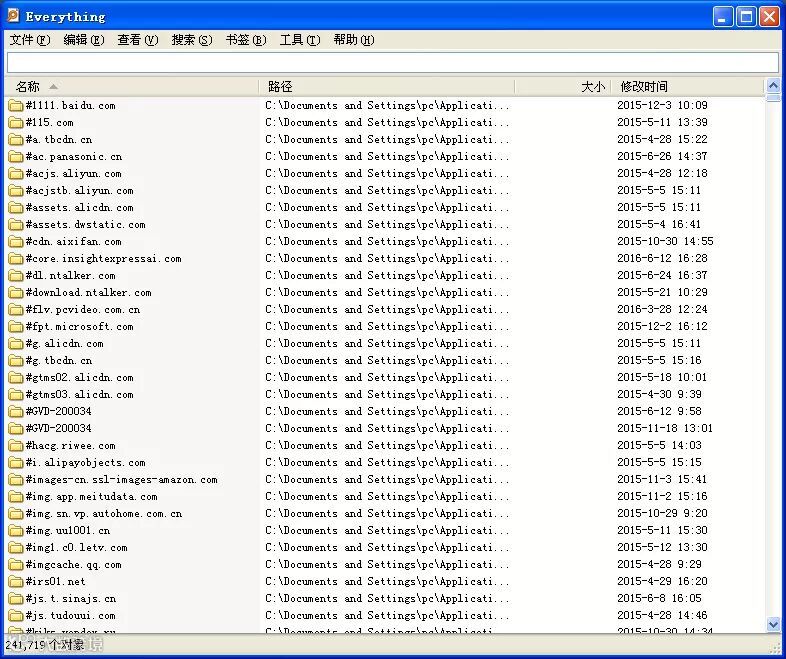Select #GVD-200034 row dated 2015-11-18 13:01
Image resolution: width=786 pixels, height=659 pixels.
click(58, 428)
